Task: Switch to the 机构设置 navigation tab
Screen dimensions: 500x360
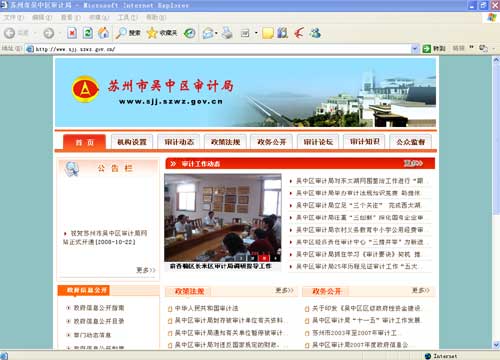Action: 132,142
